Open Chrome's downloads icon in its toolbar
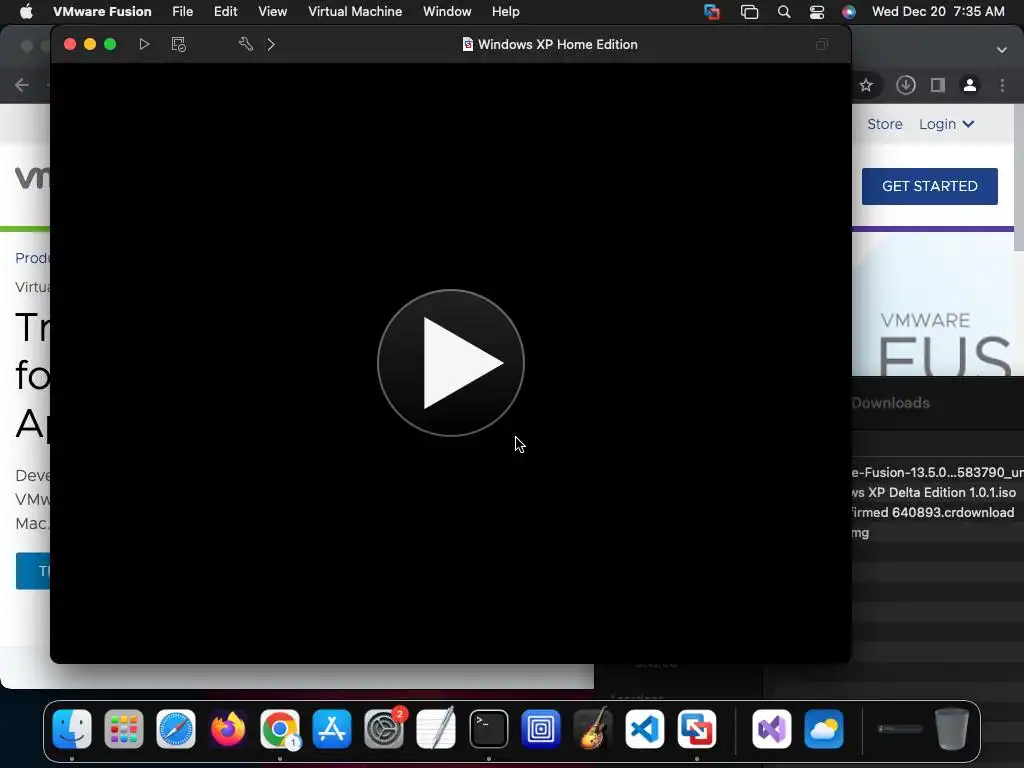This screenshot has height=768, width=1024. [905, 85]
